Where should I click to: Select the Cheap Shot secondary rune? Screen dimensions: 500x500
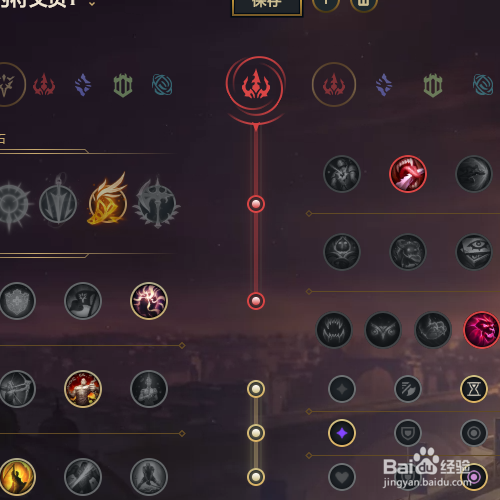[x=342, y=174]
